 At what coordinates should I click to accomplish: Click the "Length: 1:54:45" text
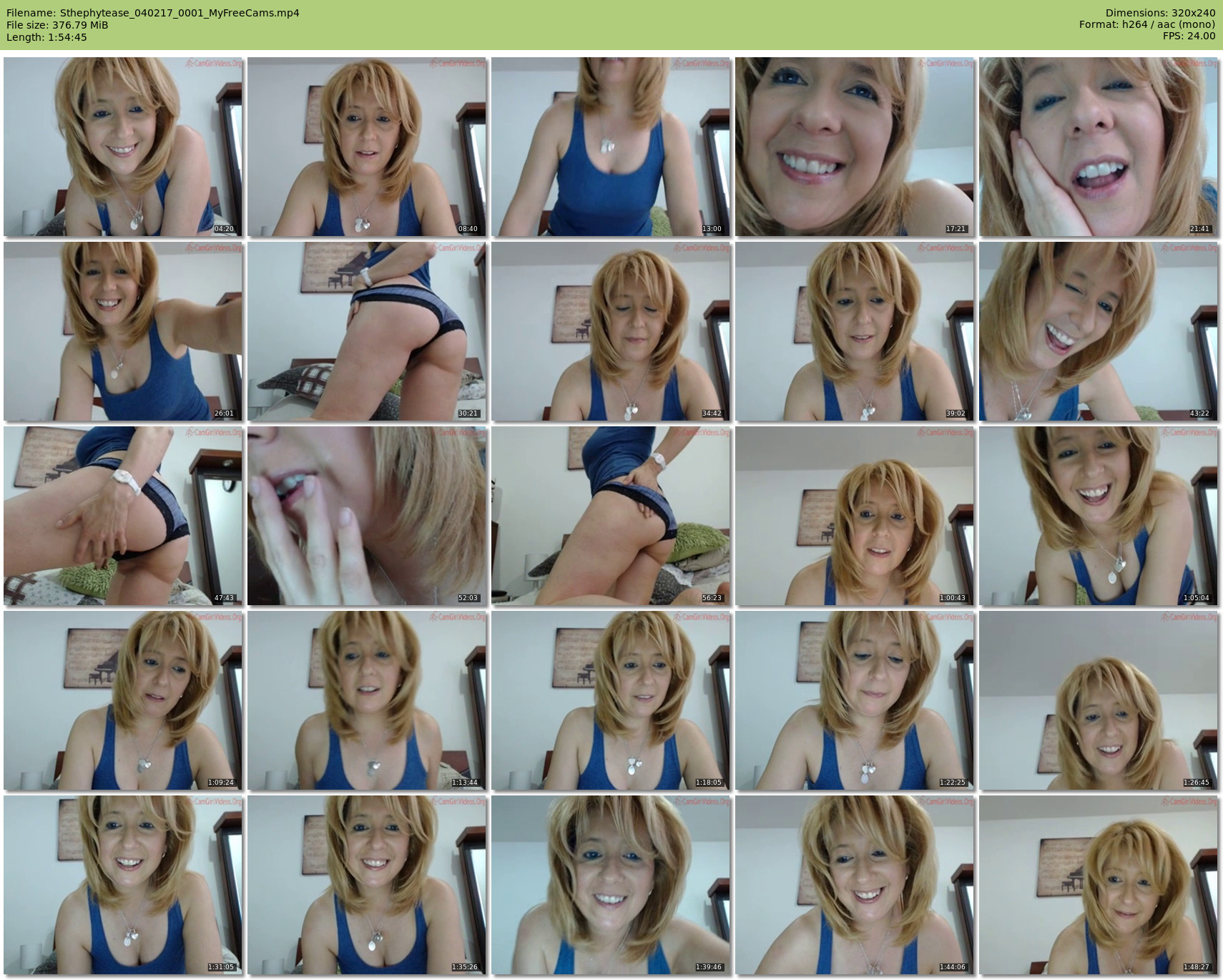(46, 37)
